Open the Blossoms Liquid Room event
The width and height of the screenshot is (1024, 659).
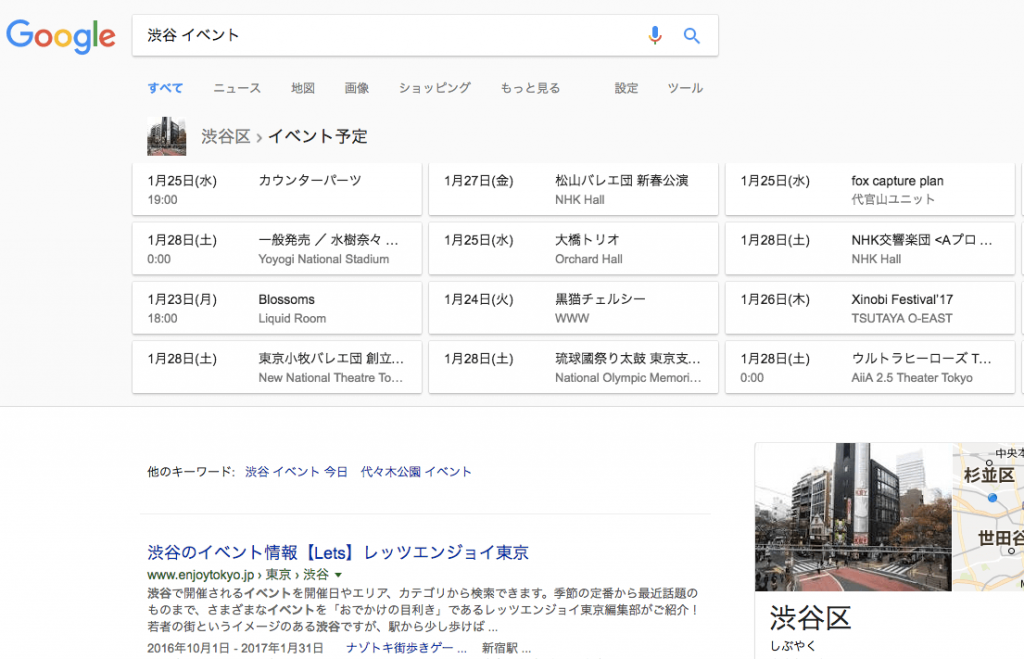[x=277, y=308]
